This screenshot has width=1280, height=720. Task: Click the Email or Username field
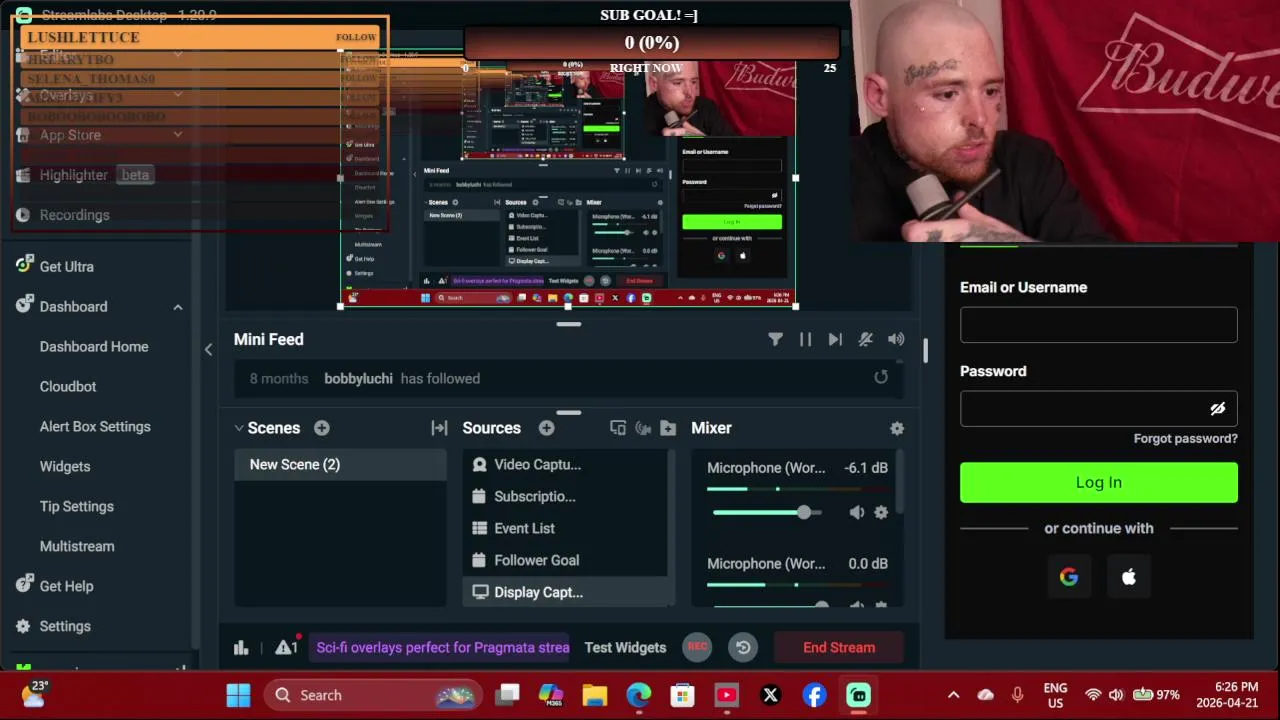(x=1098, y=325)
